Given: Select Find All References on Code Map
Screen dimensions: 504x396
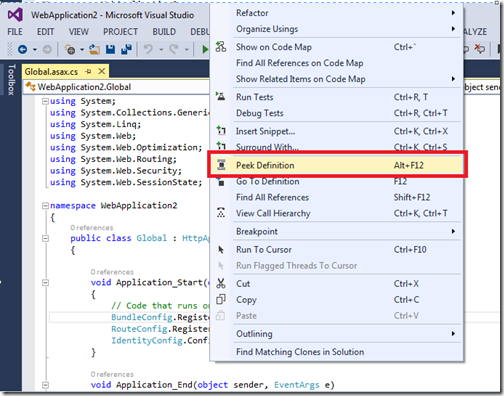Looking at the screenshot, I should 337,63.
